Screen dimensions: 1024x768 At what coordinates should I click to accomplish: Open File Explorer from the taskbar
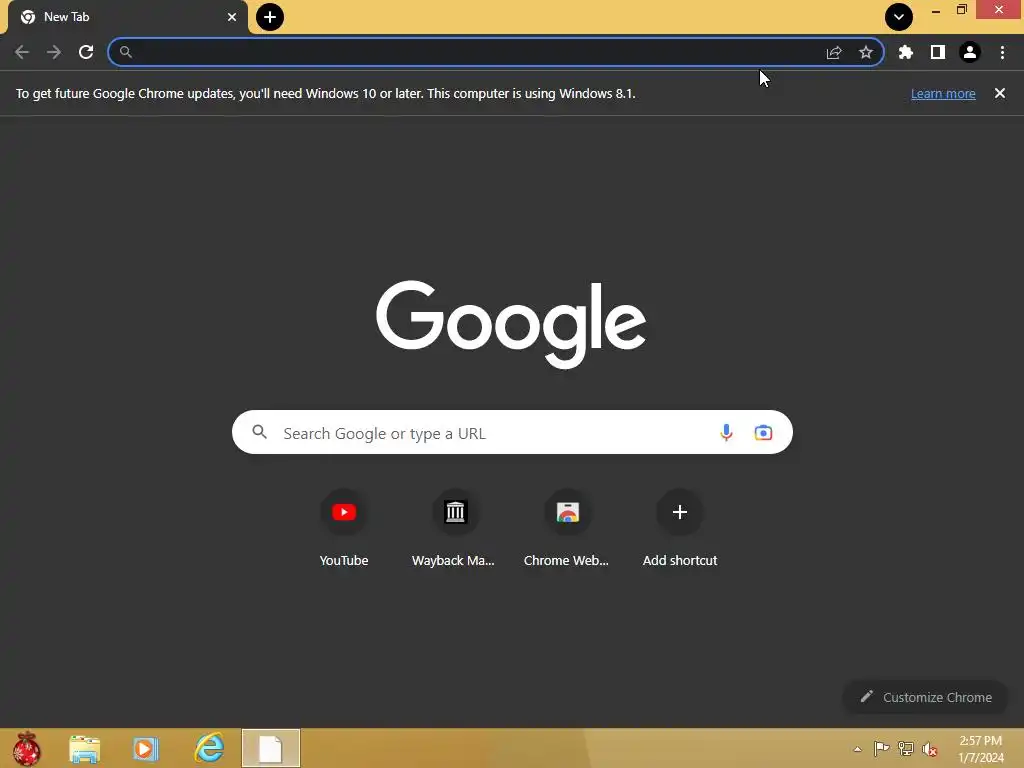tap(85, 748)
